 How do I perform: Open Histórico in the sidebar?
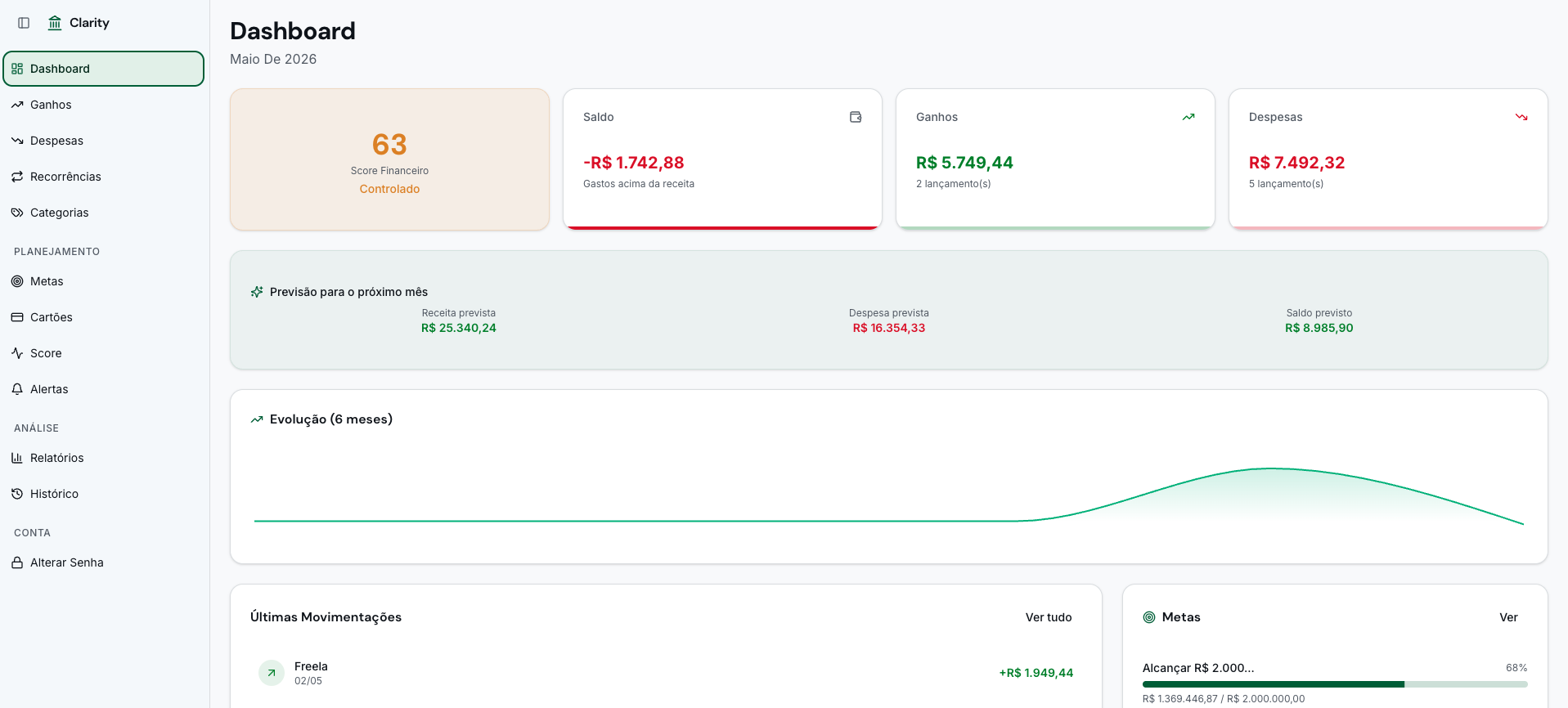pyautogui.click(x=104, y=494)
